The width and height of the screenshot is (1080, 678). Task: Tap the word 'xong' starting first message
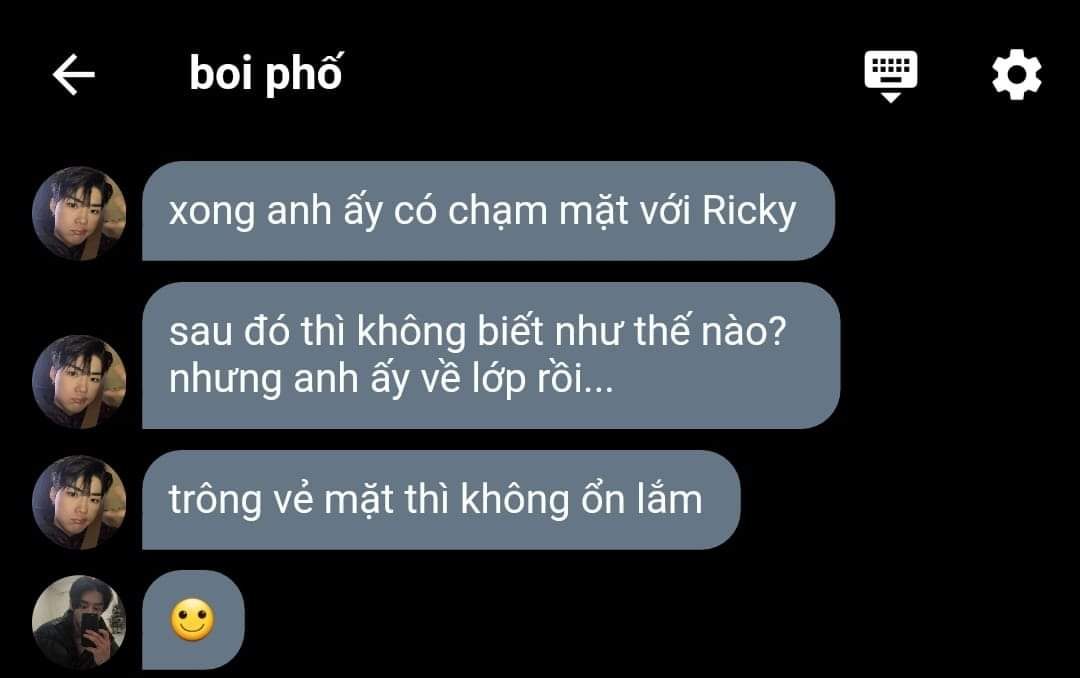coord(212,212)
